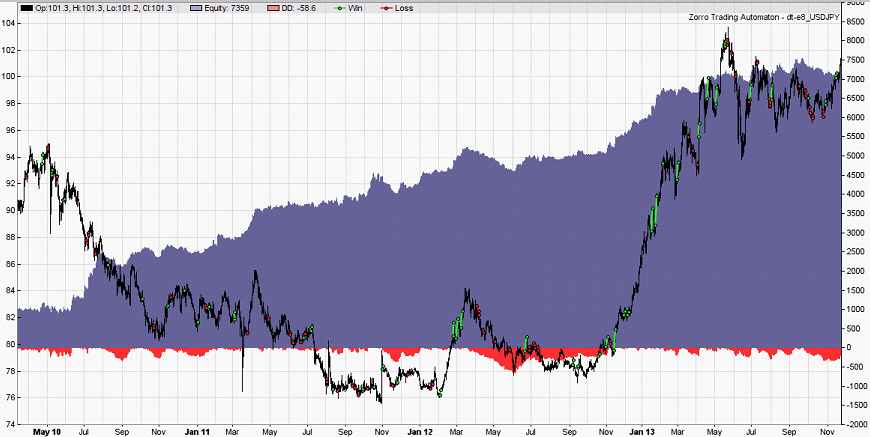Viewport: 870px width, 437px height.
Task: Click the 7000 equity axis label
Action: (x=855, y=80)
